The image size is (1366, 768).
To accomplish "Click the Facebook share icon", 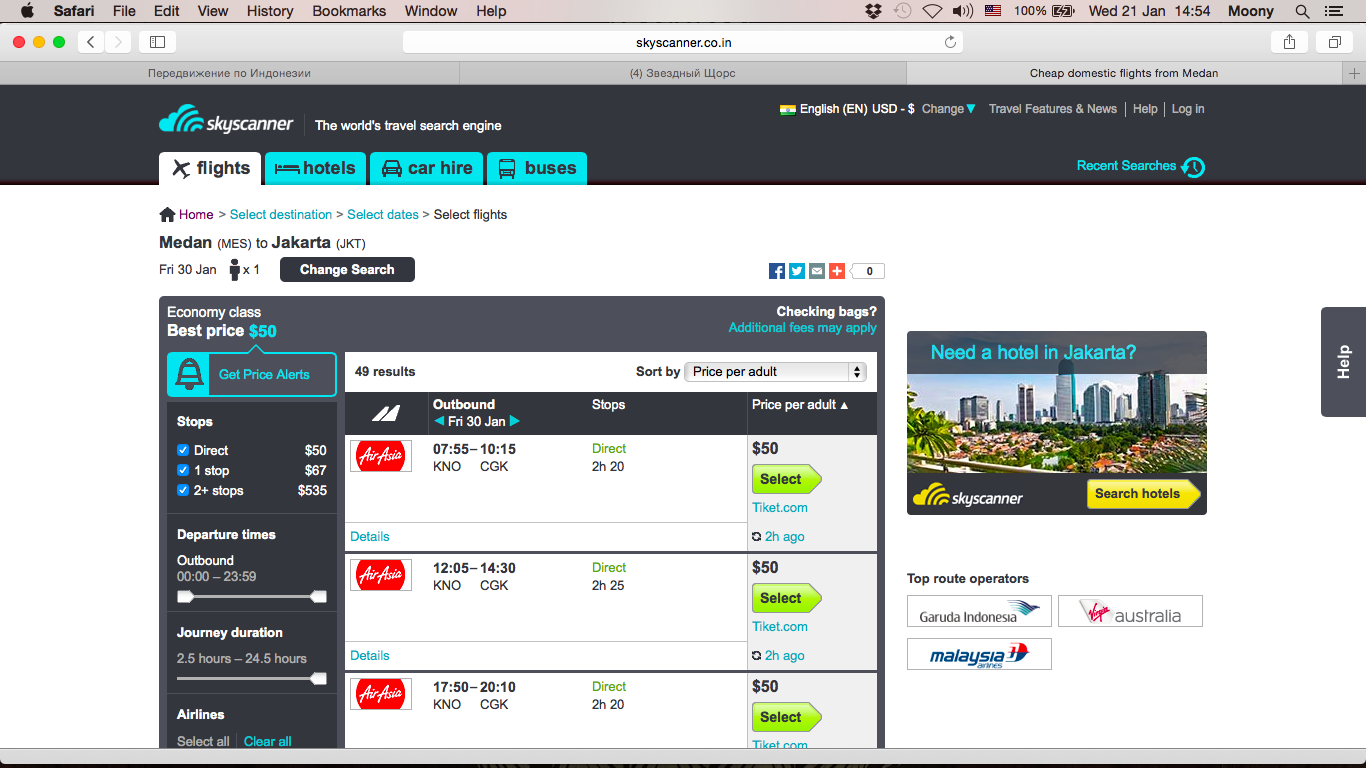I will point(777,271).
